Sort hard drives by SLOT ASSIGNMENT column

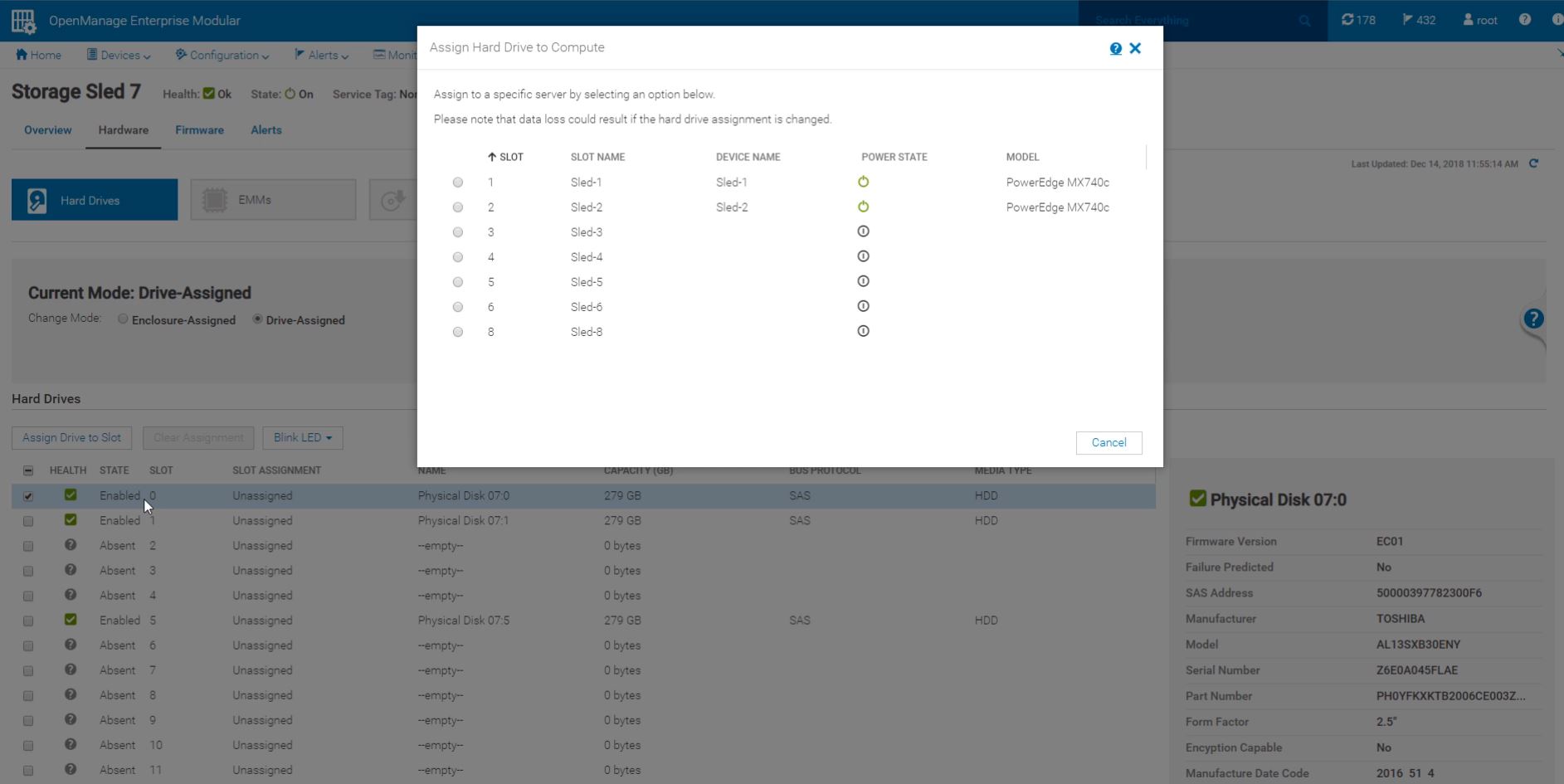[276, 470]
